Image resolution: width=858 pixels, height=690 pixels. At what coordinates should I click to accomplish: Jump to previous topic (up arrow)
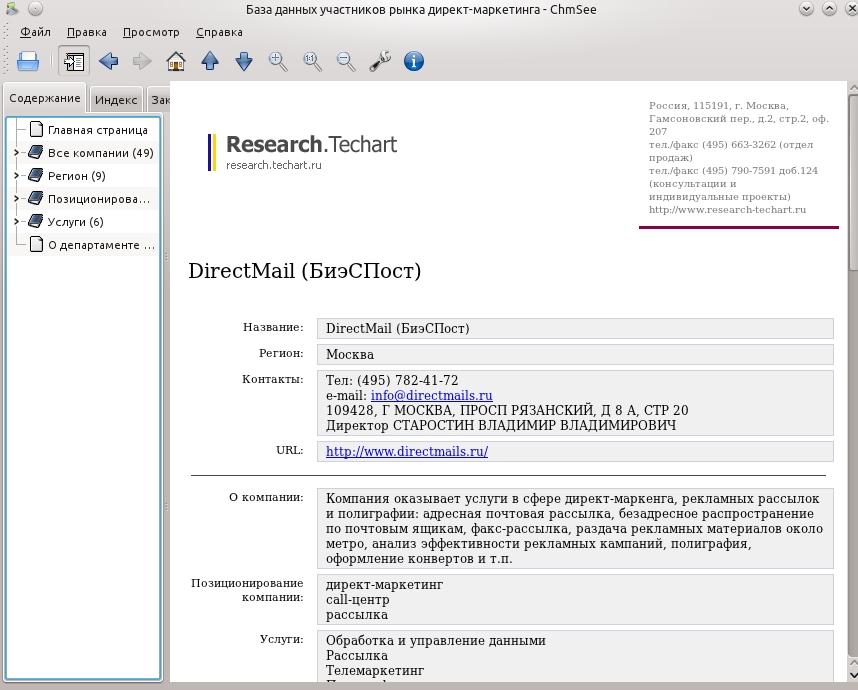210,61
